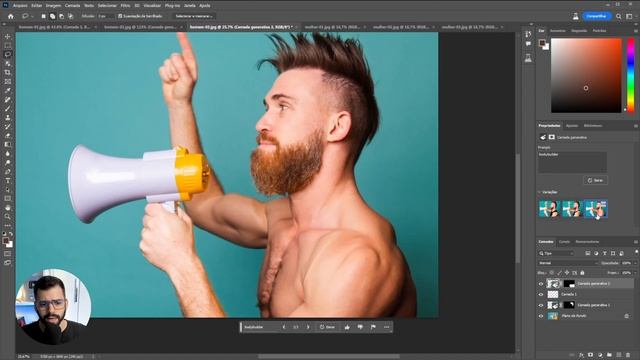This screenshot has height=360, width=640.
Task: Select the Object Selection tool
Action: [7, 63]
